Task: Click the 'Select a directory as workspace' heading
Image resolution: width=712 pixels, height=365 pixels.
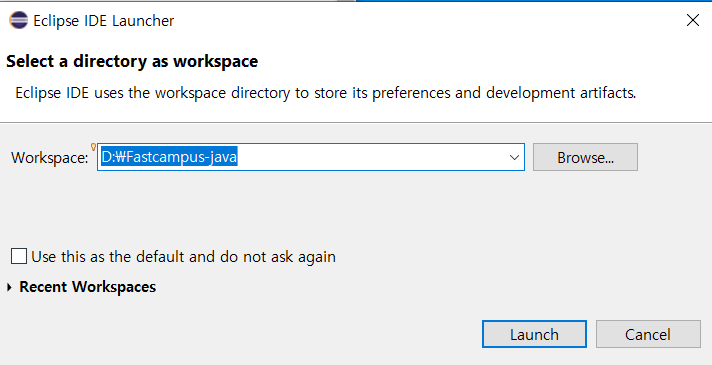Action: point(132,61)
